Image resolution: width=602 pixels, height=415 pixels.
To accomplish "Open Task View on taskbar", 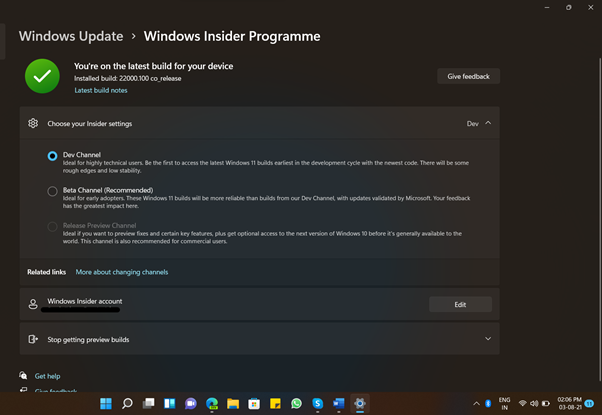I will [148, 403].
